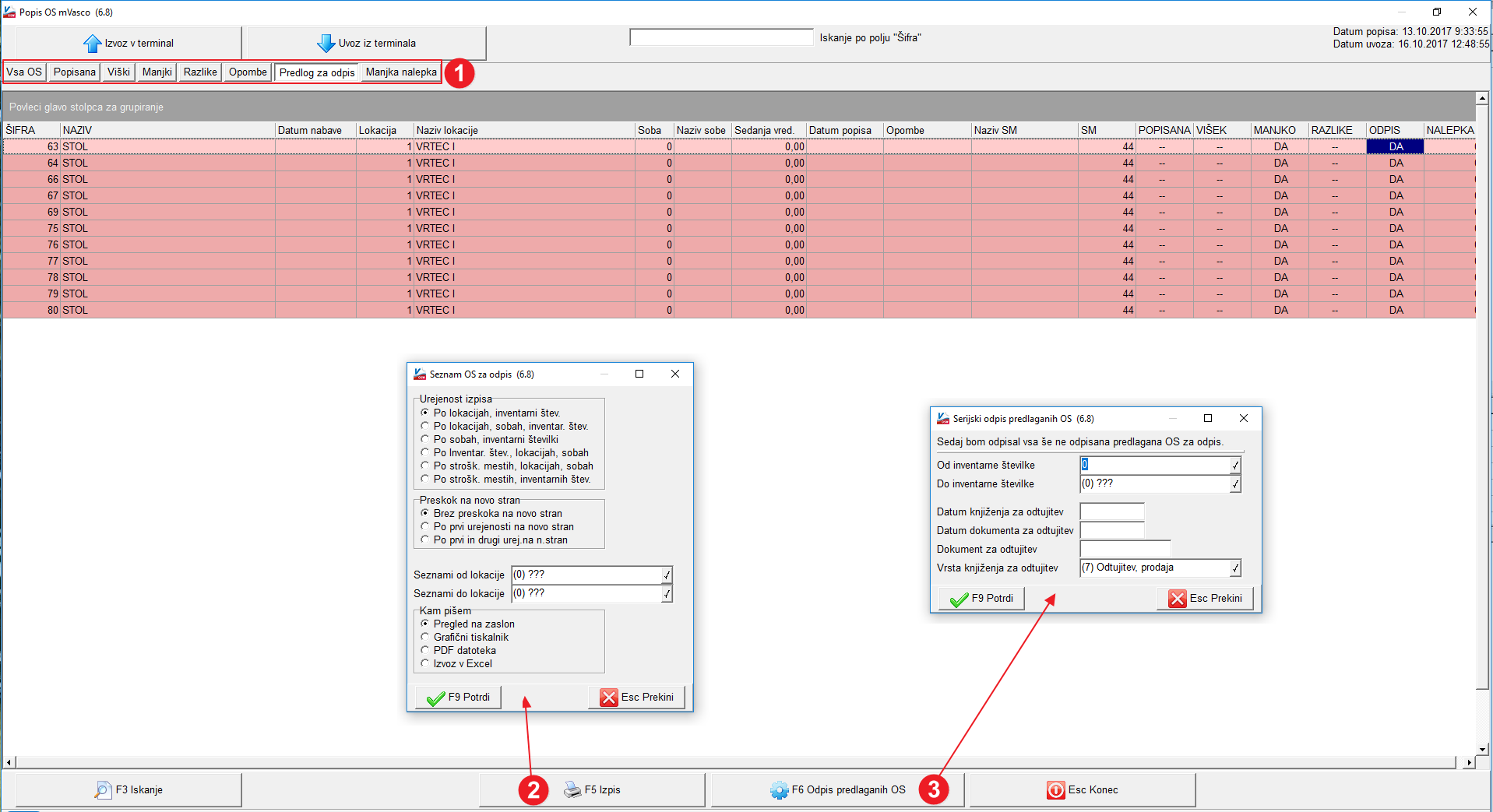Screen dimensions: 1493x812
Task: Click the blue down arrow Uvoz iz terminala icon
Action: pyautogui.click(x=326, y=44)
